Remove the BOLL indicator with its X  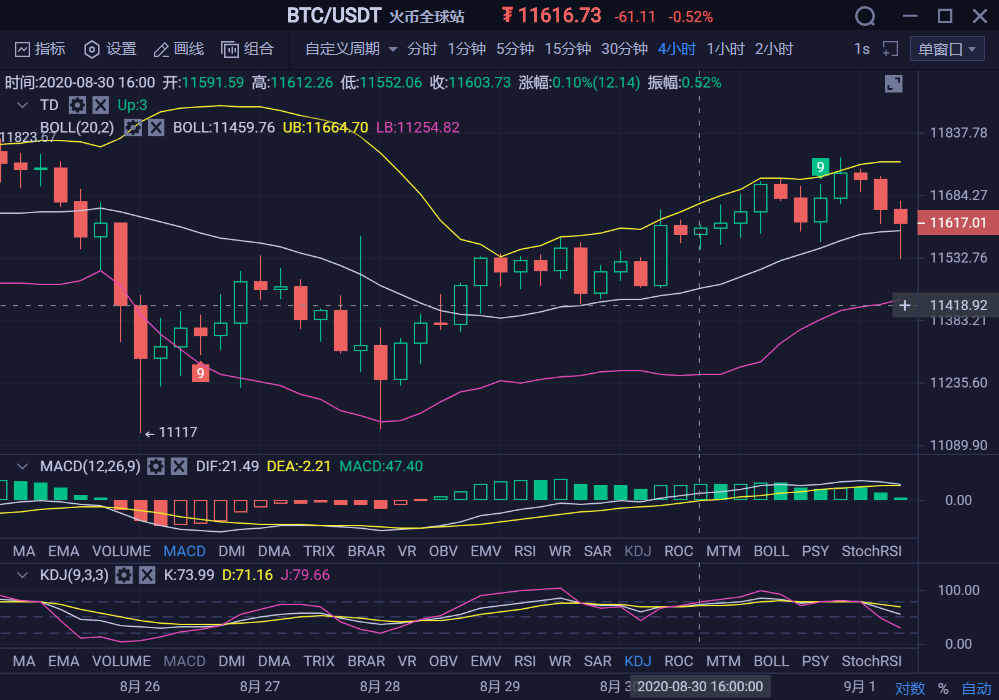tap(156, 127)
